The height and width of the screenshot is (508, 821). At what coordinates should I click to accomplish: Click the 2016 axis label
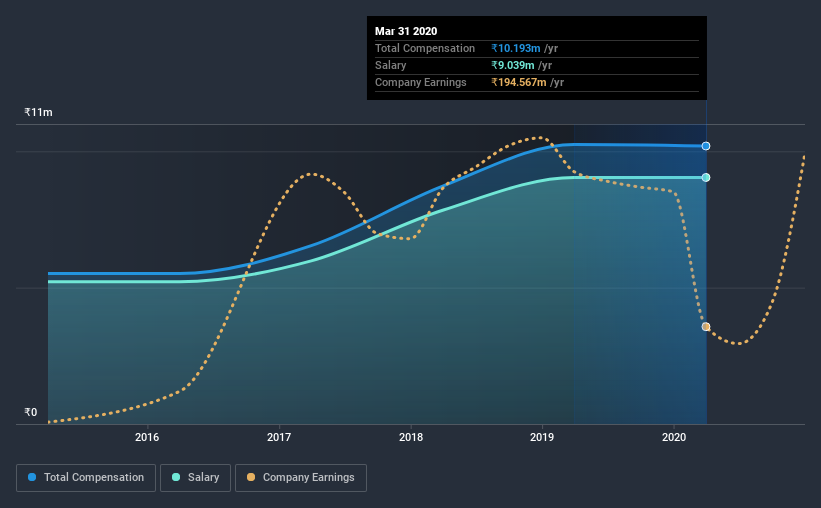point(147,437)
